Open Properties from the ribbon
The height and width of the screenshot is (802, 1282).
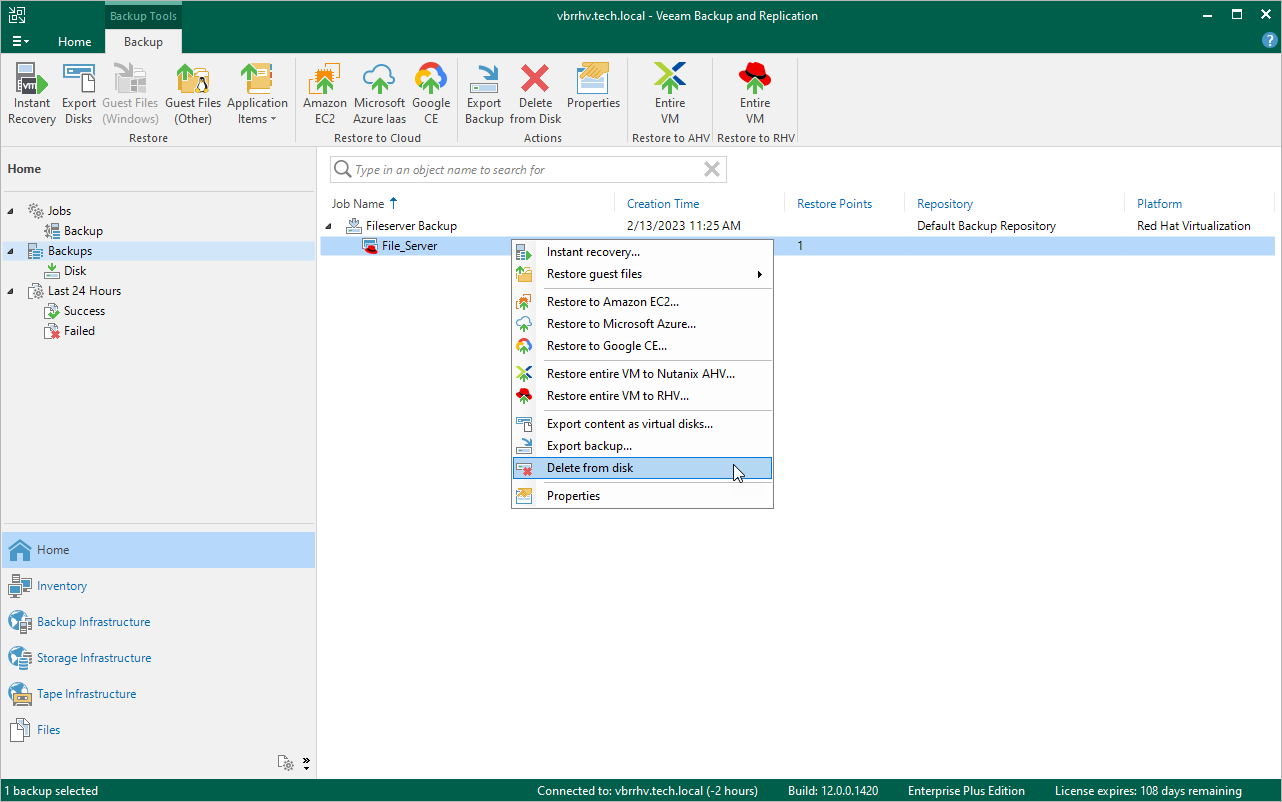coord(593,87)
